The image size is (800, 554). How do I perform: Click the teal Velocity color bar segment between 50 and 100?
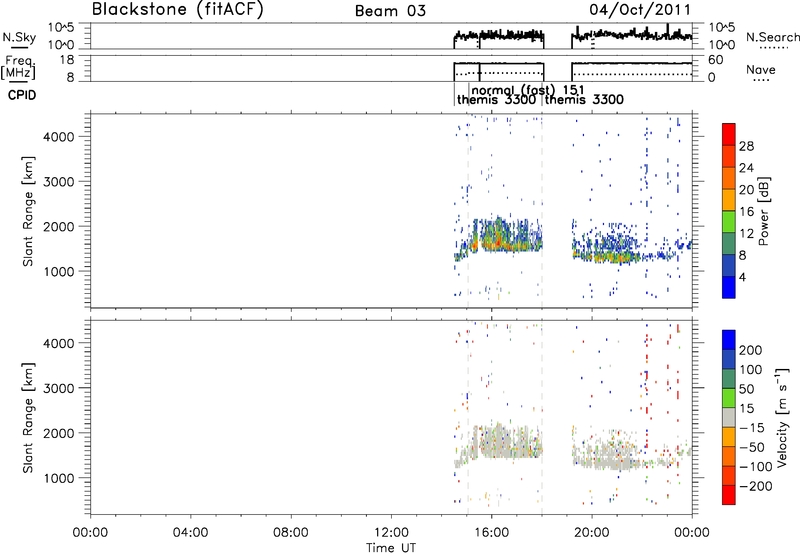click(729, 378)
